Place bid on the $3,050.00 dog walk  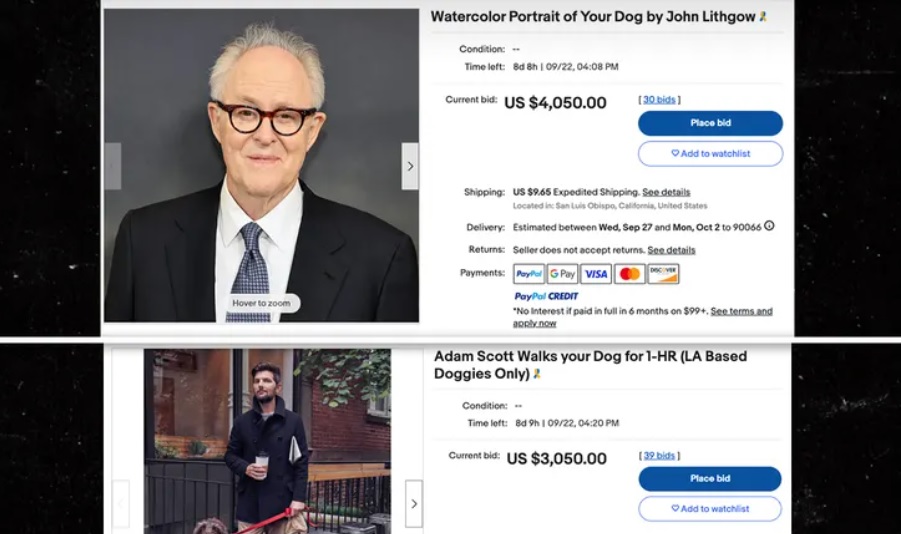coord(710,478)
